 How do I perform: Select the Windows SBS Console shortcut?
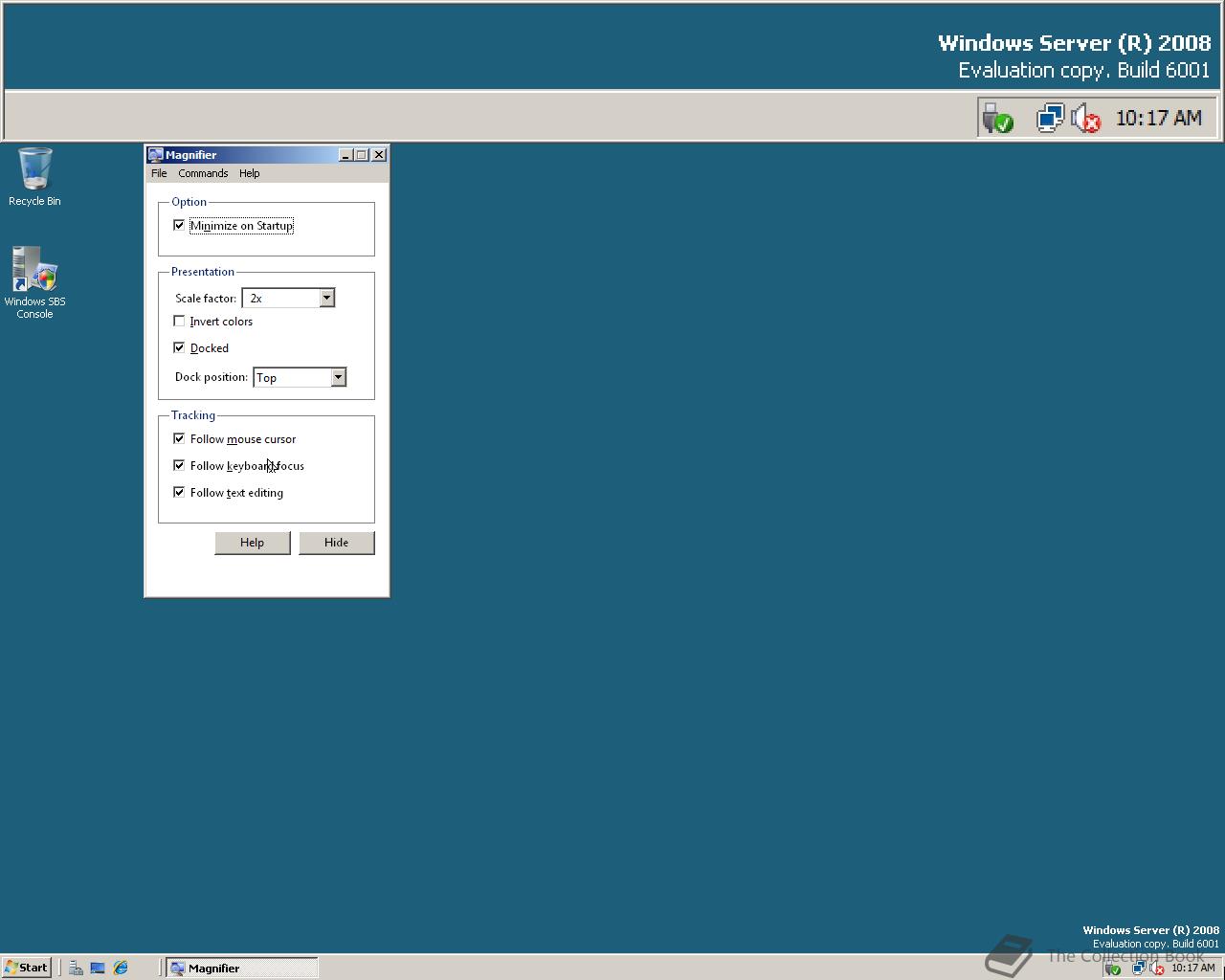point(34,282)
